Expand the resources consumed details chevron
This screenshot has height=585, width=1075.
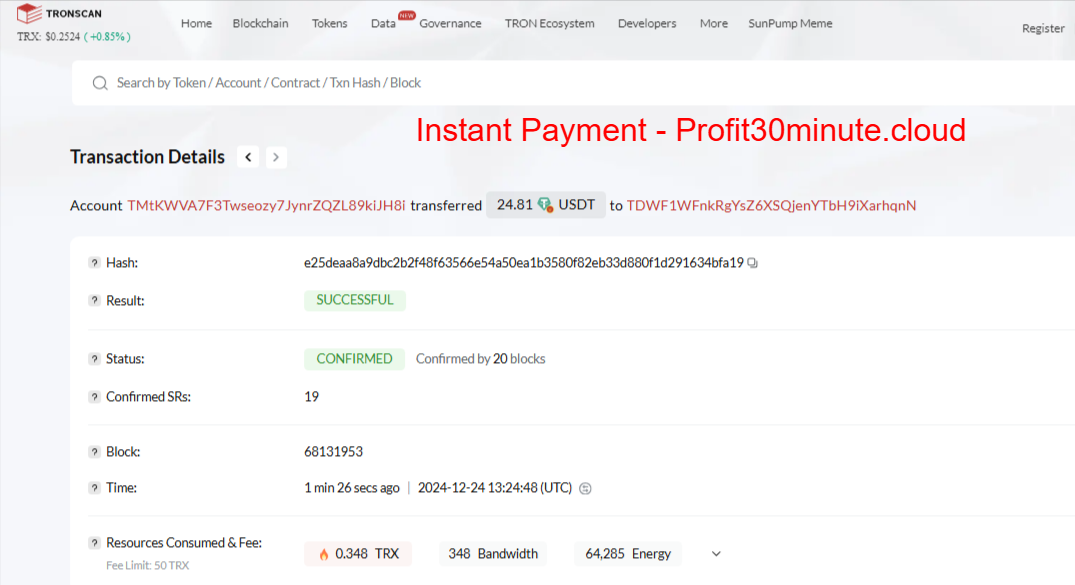coord(716,554)
